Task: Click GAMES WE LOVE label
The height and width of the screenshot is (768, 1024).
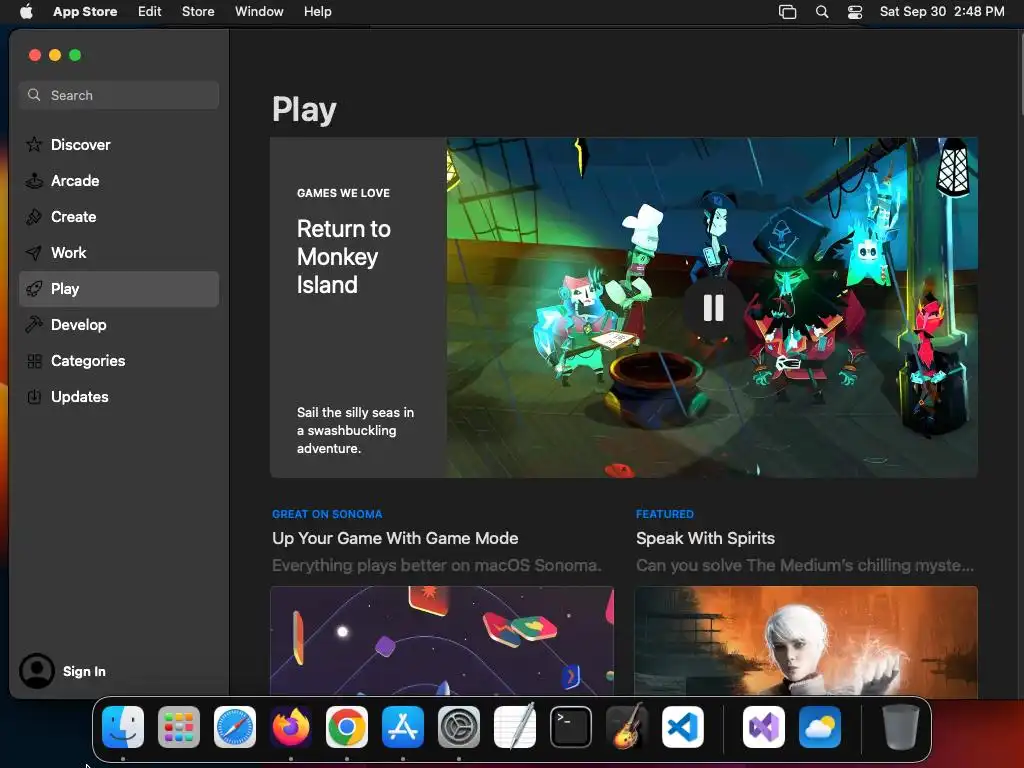Action: pyautogui.click(x=344, y=193)
